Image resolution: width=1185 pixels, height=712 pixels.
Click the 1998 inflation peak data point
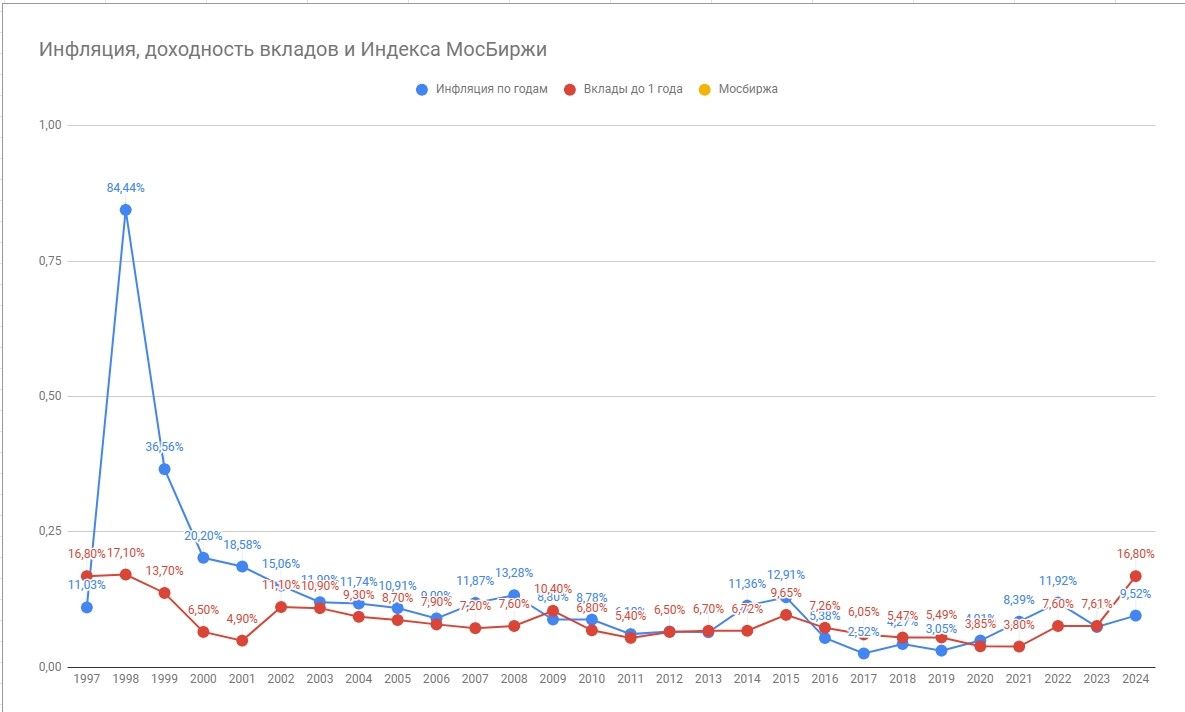pos(126,210)
